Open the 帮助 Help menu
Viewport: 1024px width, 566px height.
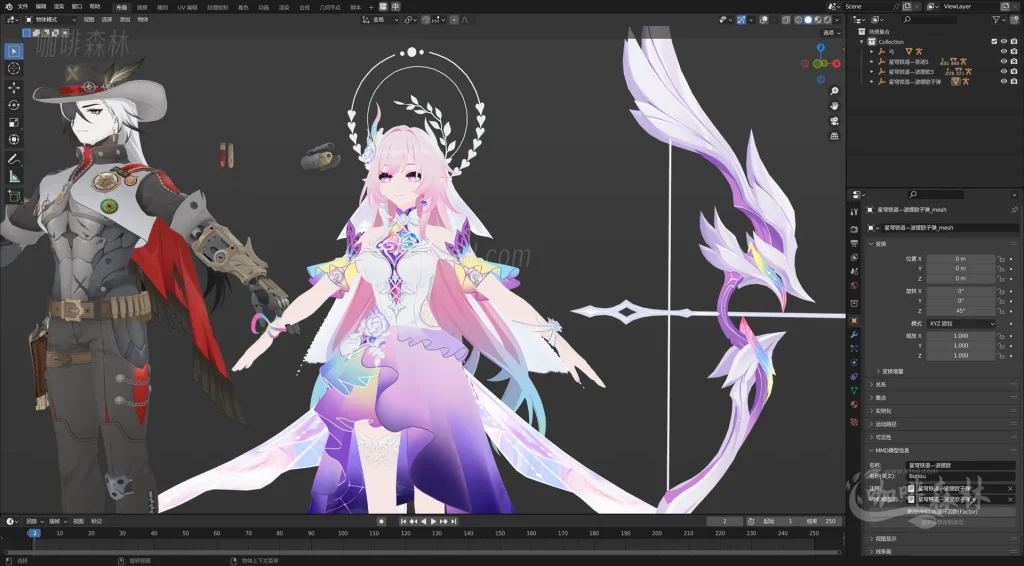tap(95, 7)
